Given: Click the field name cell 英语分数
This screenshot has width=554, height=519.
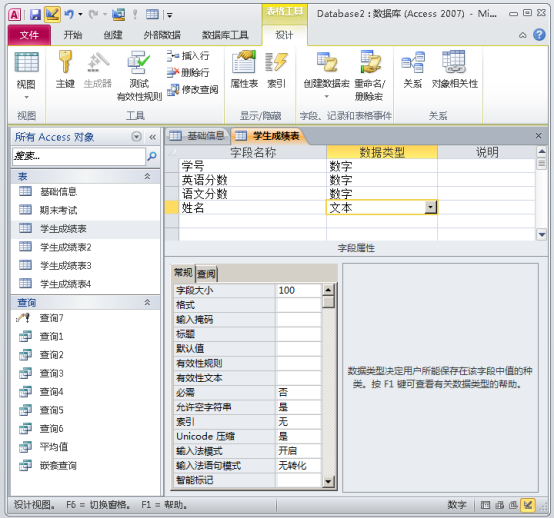Looking at the screenshot, I should 252,180.
